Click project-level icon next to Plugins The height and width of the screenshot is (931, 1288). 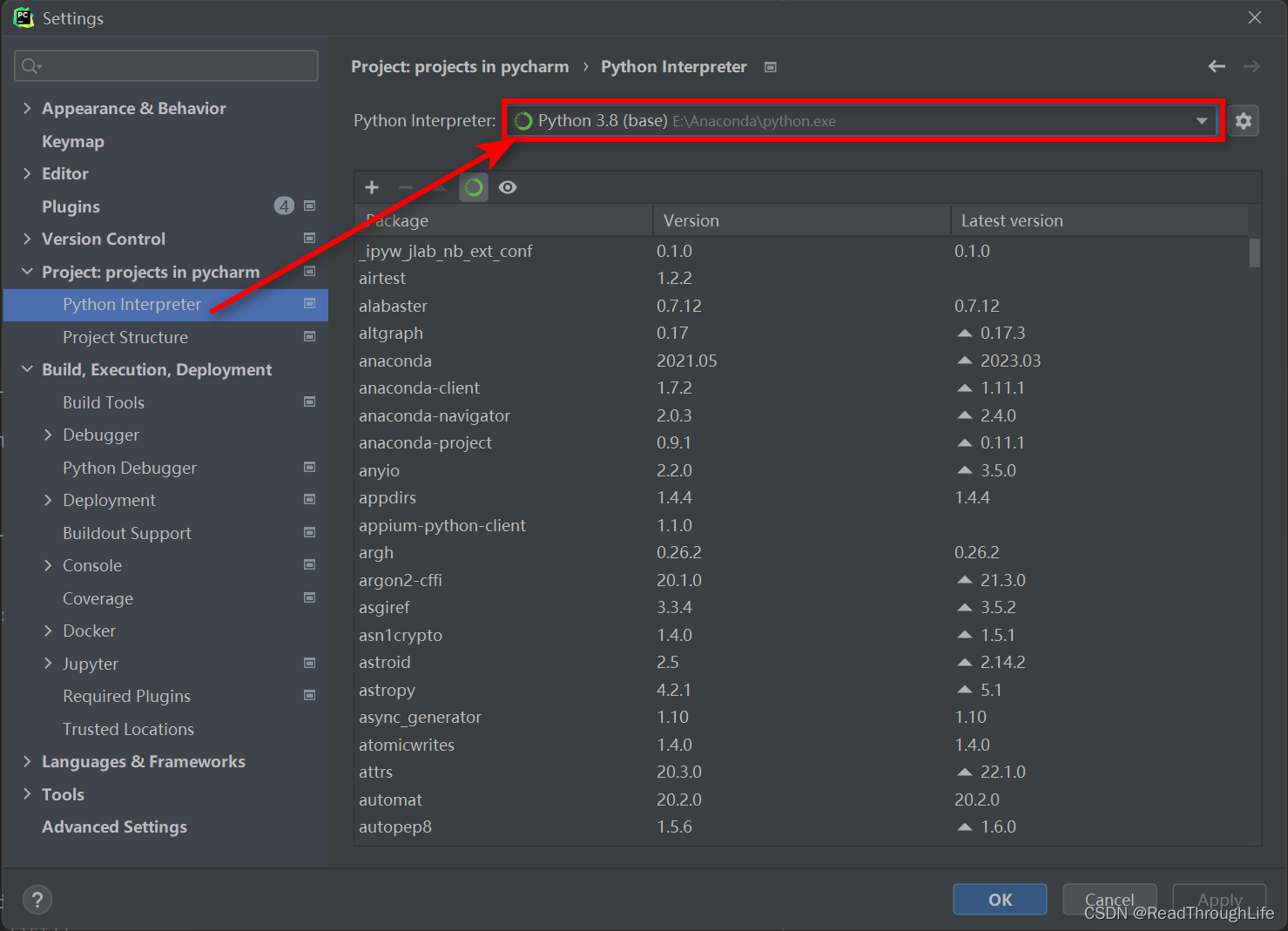click(309, 206)
